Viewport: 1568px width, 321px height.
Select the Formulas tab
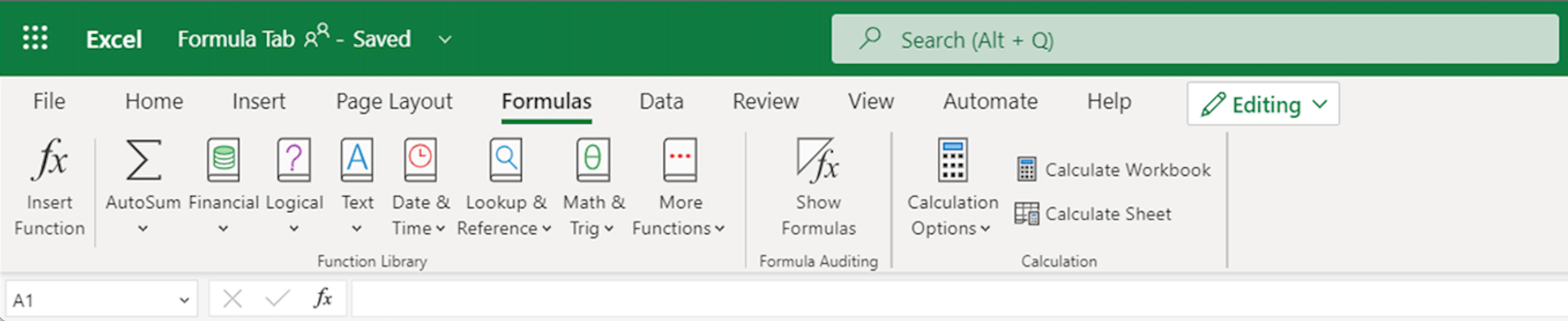(x=547, y=101)
